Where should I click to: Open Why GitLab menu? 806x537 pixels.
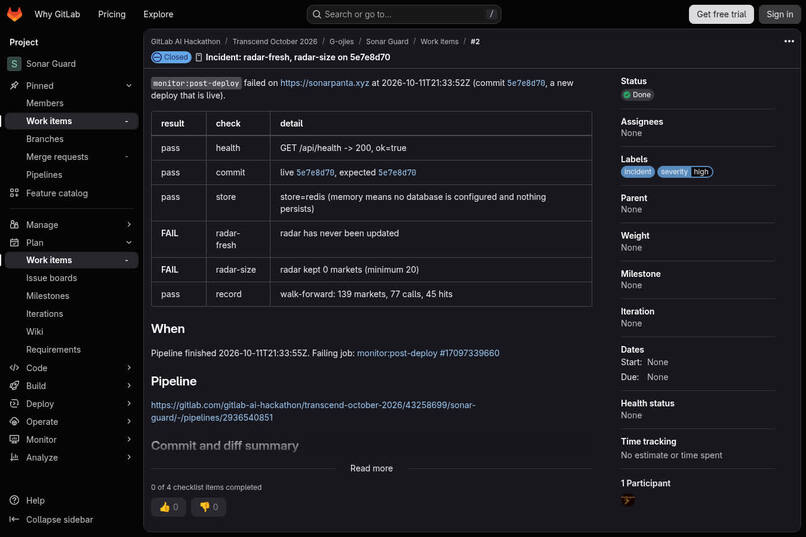(x=57, y=14)
